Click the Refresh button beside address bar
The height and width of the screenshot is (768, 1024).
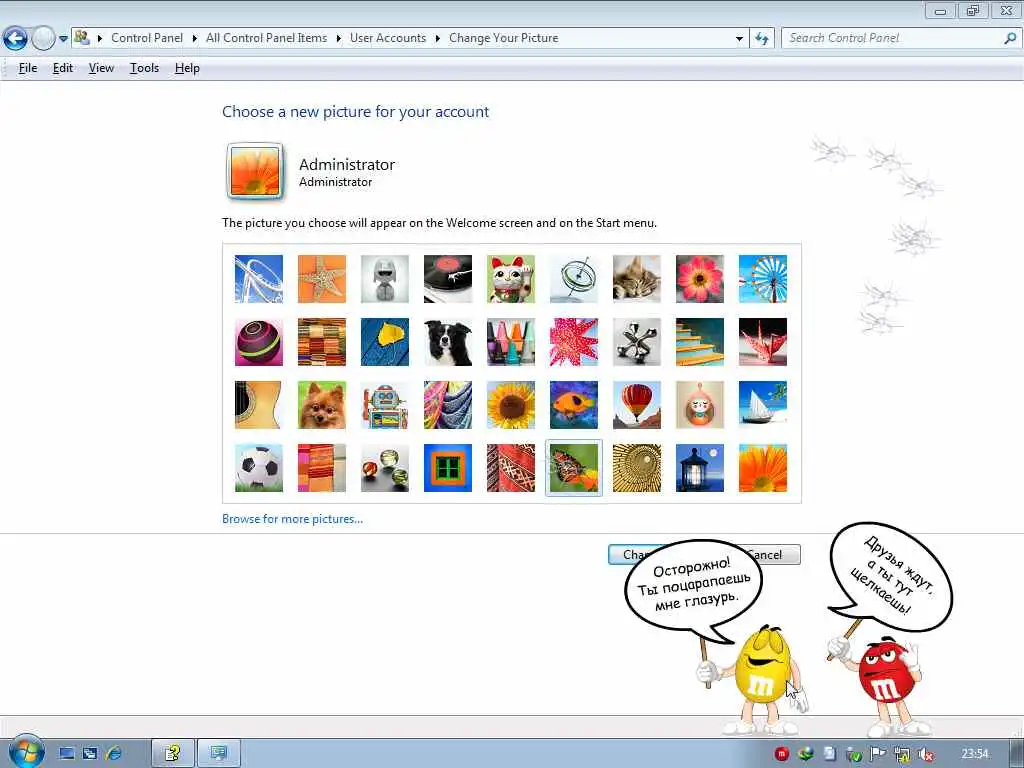point(761,39)
